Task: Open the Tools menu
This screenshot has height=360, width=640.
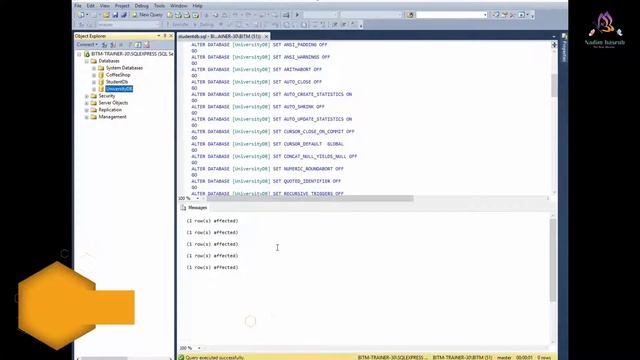Action: (160, 6)
